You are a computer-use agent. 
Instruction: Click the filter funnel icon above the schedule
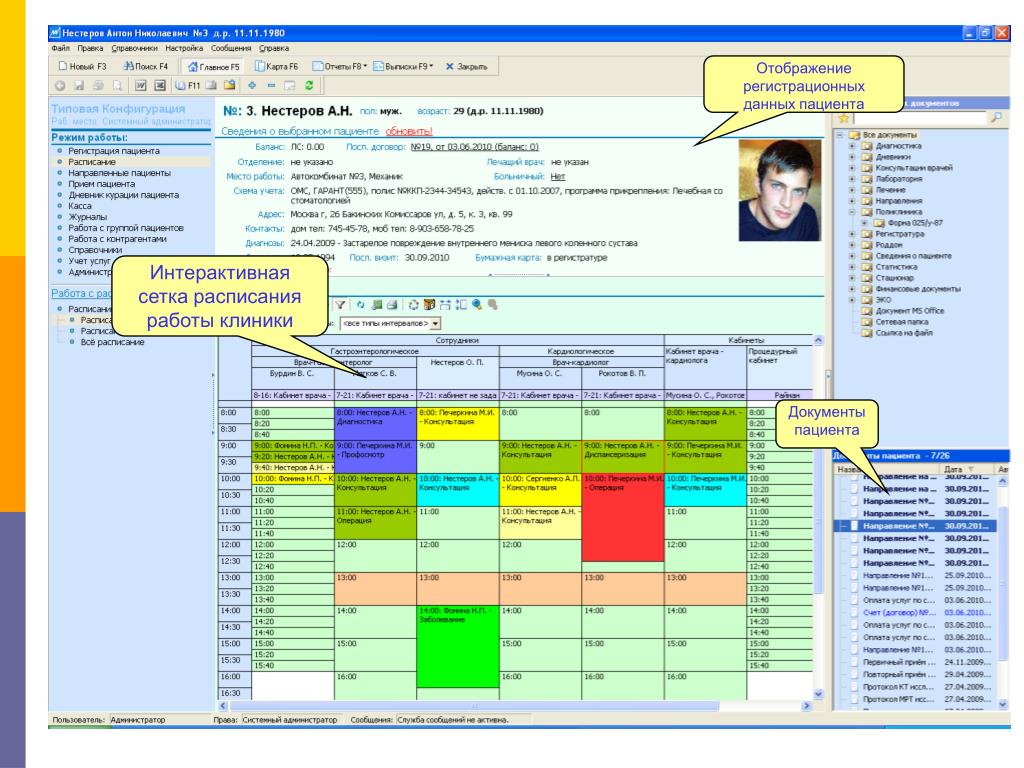click(x=340, y=305)
